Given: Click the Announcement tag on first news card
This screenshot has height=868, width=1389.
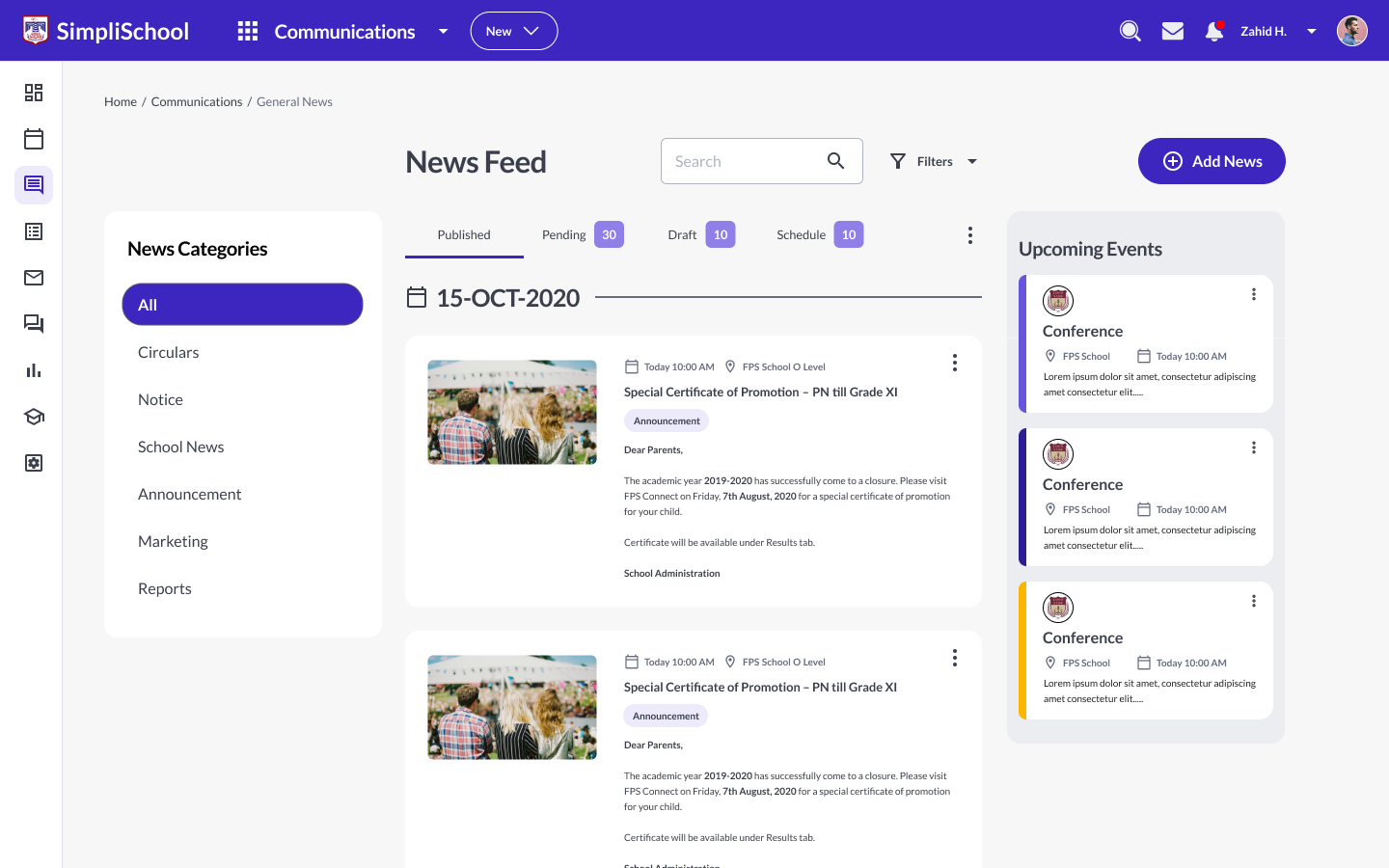Looking at the screenshot, I should 667,420.
